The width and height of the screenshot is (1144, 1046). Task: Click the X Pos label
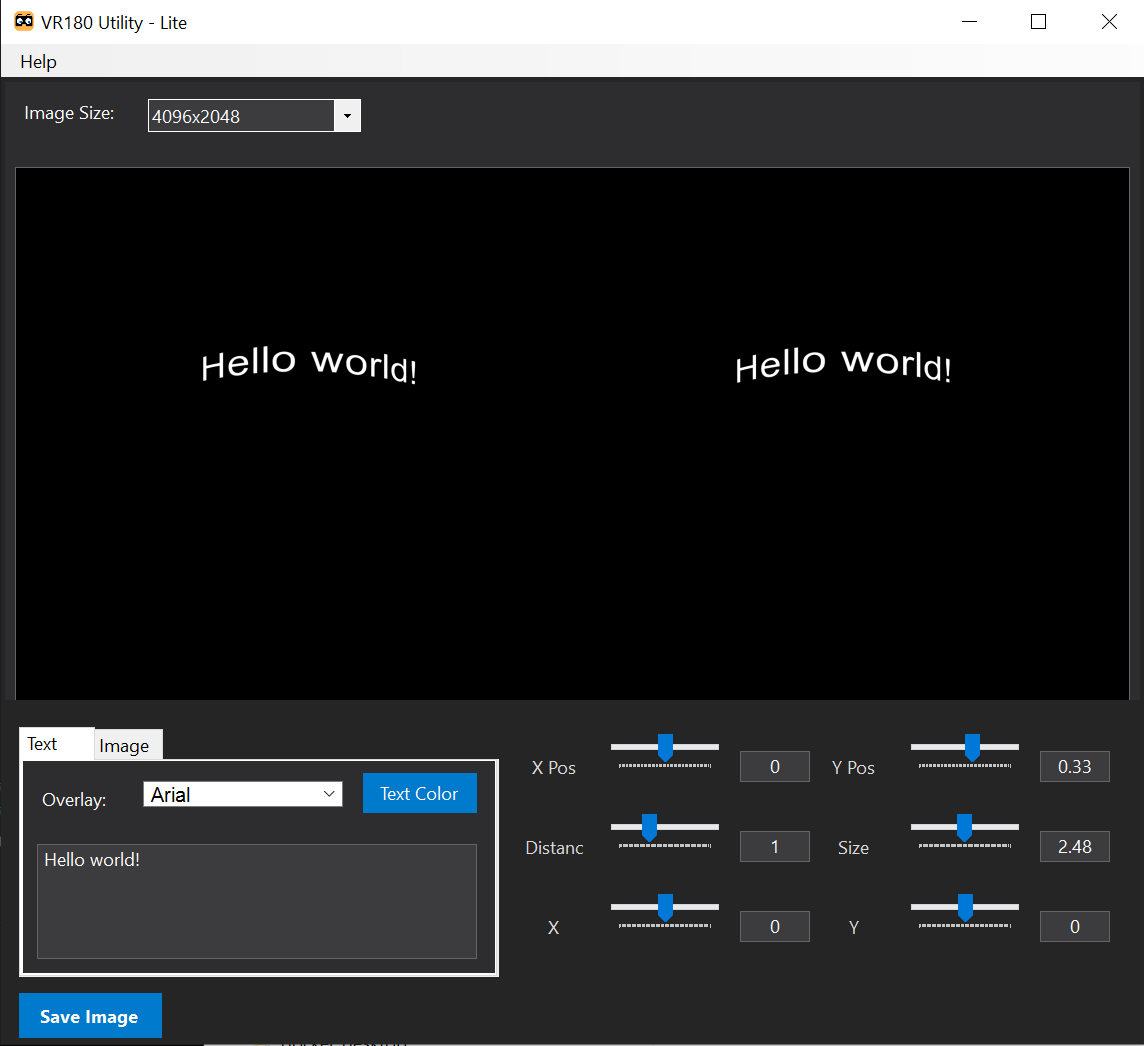tap(554, 767)
